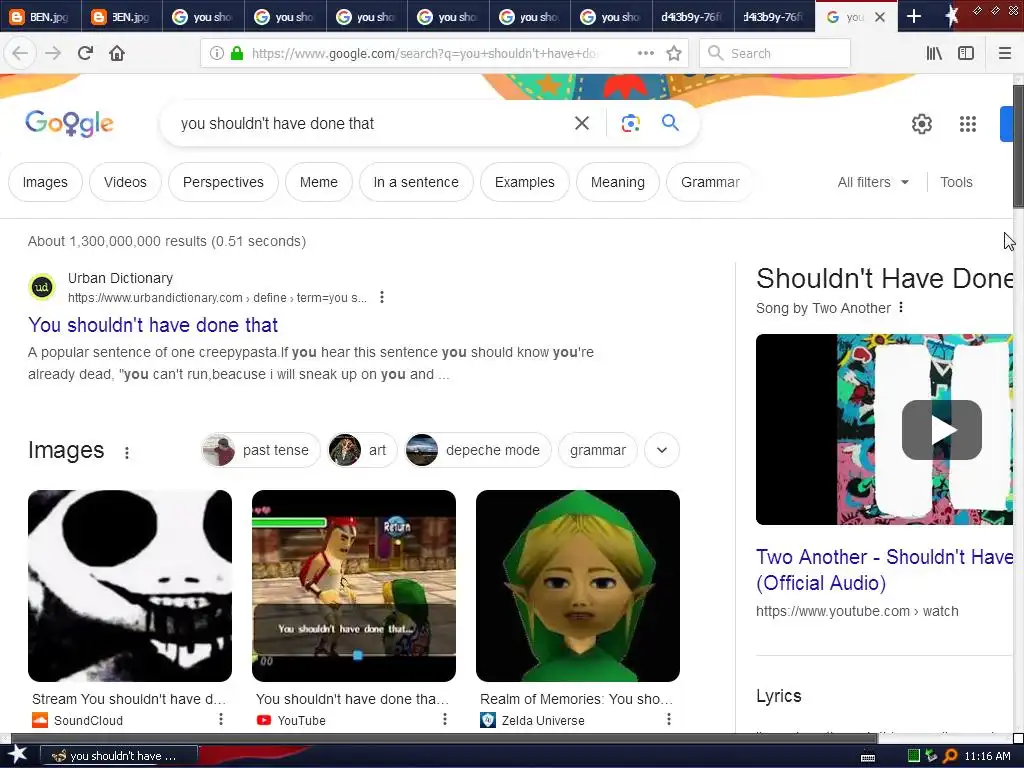The height and width of the screenshot is (768, 1024).
Task: Show site information via the info icon
Action: point(217,54)
